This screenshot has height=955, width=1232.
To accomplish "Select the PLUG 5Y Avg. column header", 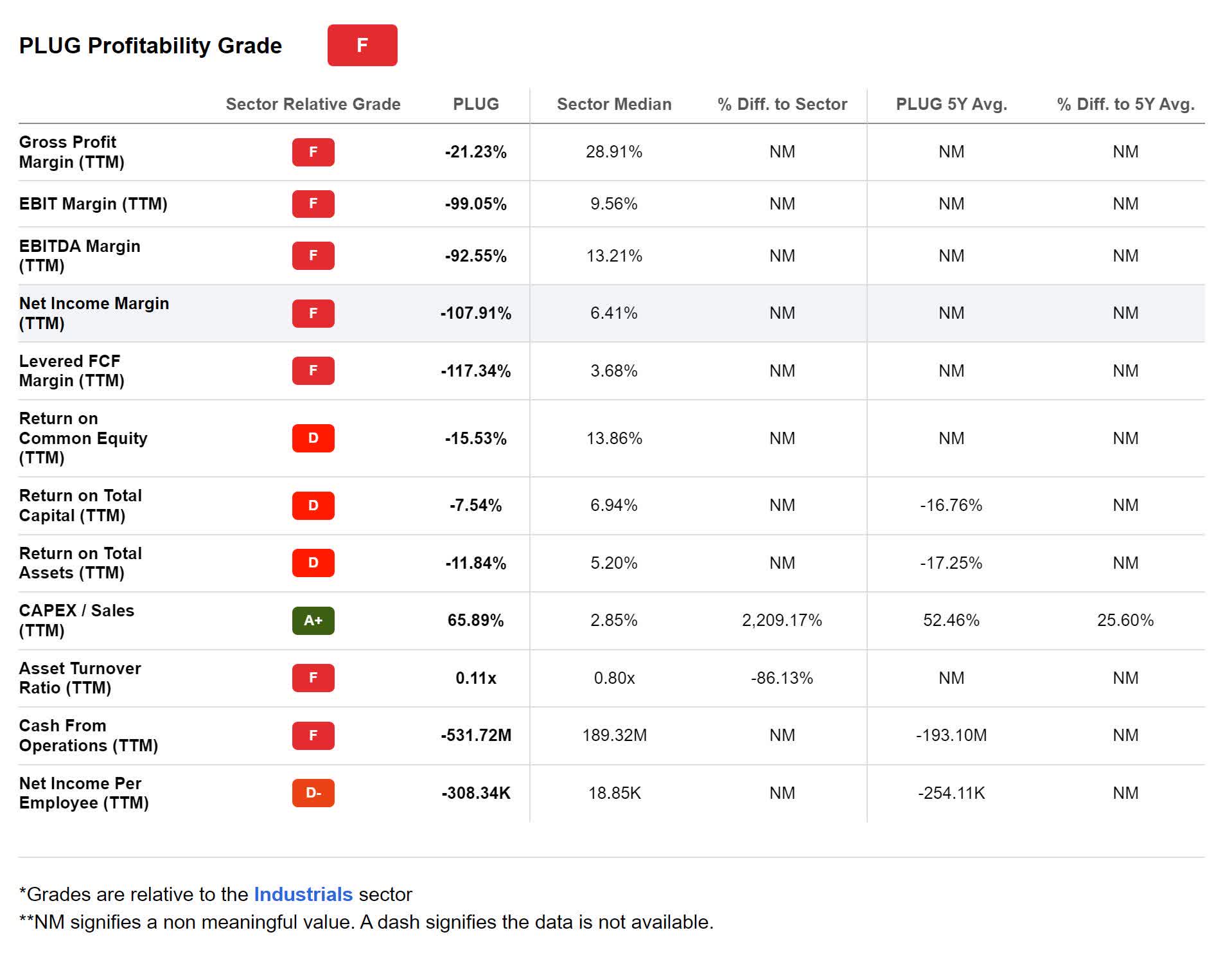I will pyautogui.click(x=951, y=104).
